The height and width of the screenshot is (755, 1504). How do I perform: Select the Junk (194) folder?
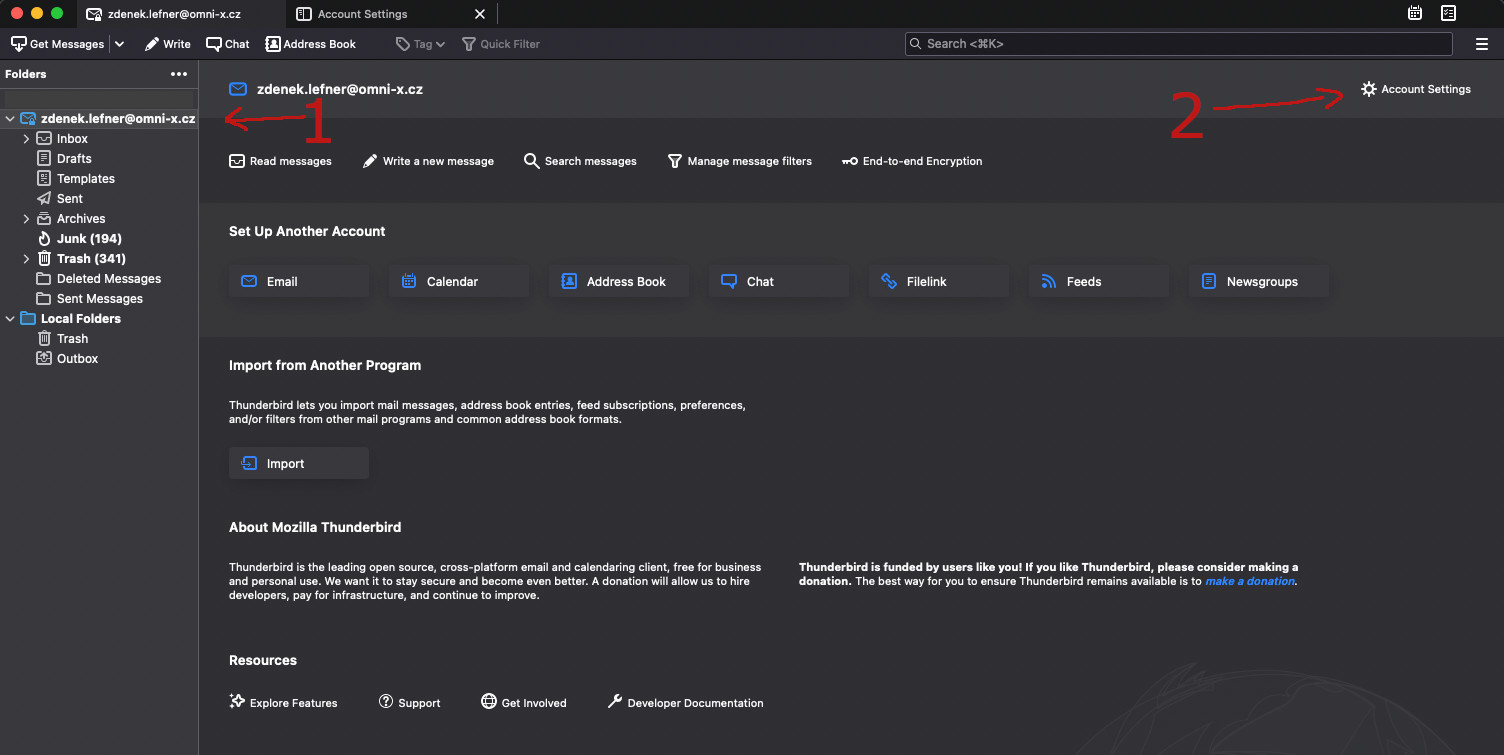coord(89,239)
